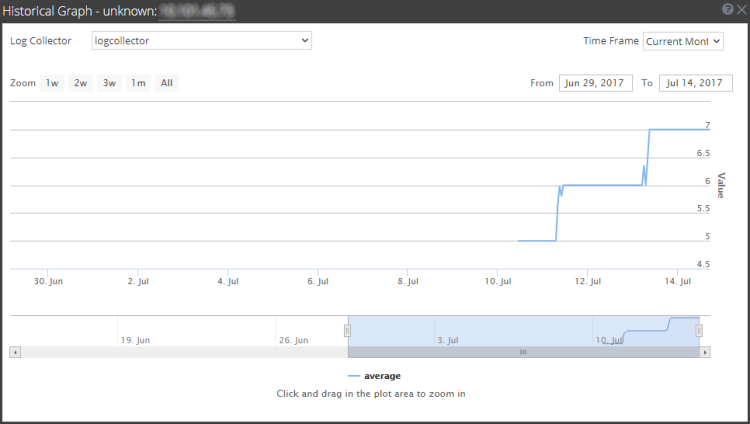Click the From date field

596,83
